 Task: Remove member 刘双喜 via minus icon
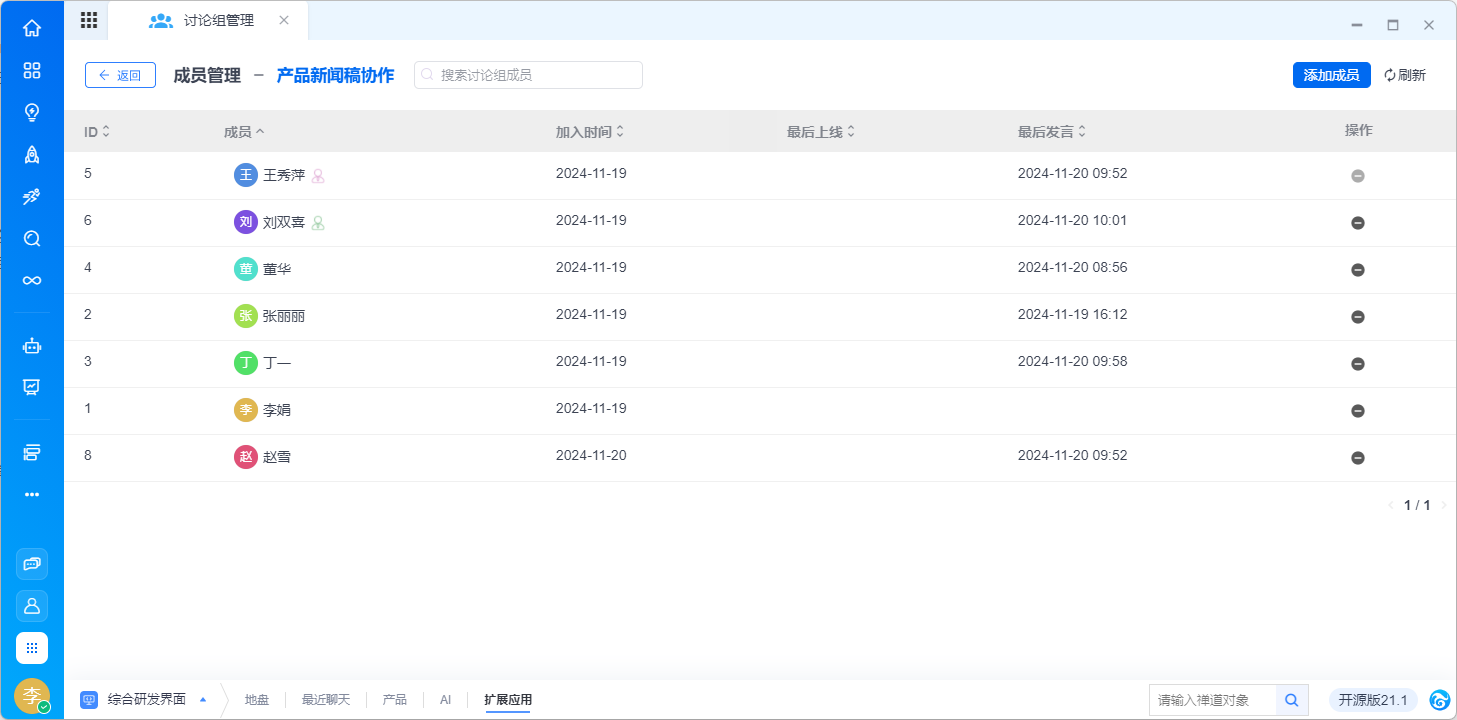point(1357,223)
